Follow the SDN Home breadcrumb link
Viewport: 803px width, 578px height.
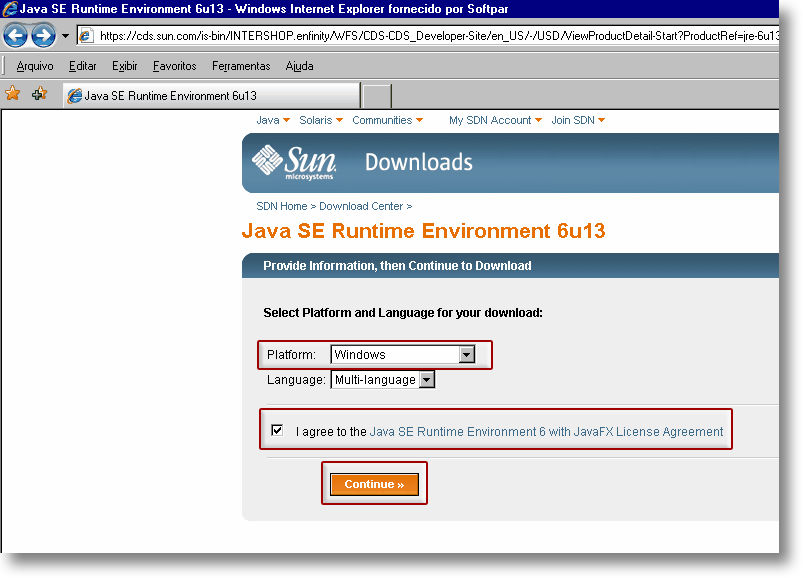[282, 206]
